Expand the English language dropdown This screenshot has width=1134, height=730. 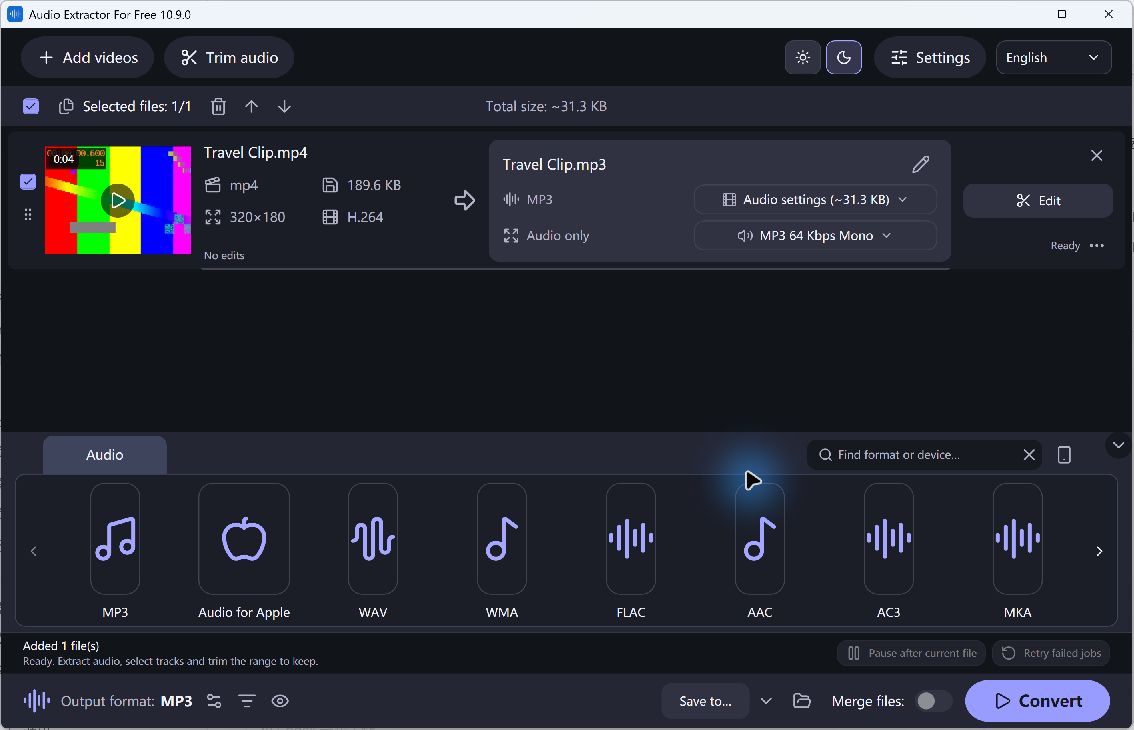(1053, 58)
